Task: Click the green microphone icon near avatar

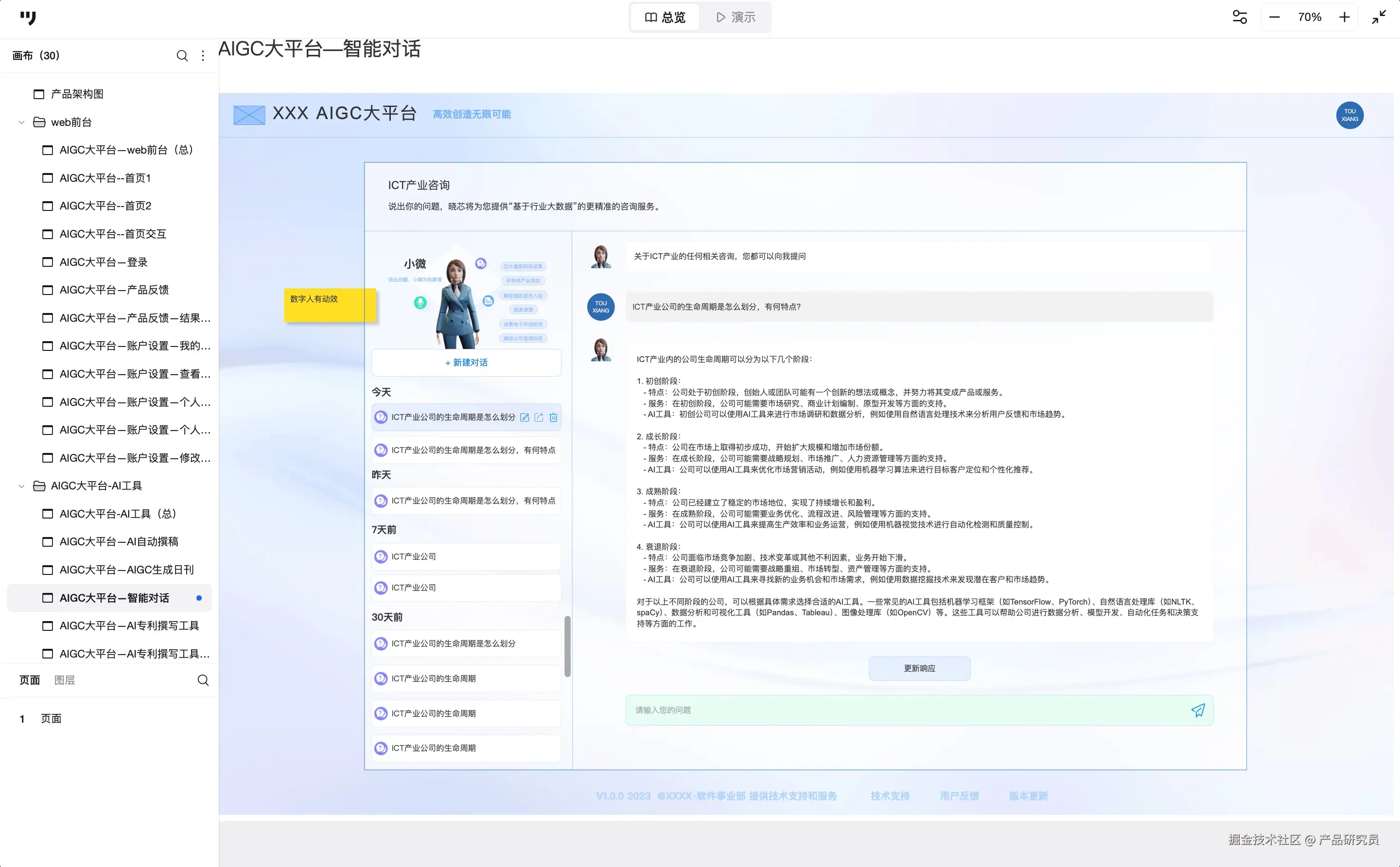Action: tap(420, 302)
